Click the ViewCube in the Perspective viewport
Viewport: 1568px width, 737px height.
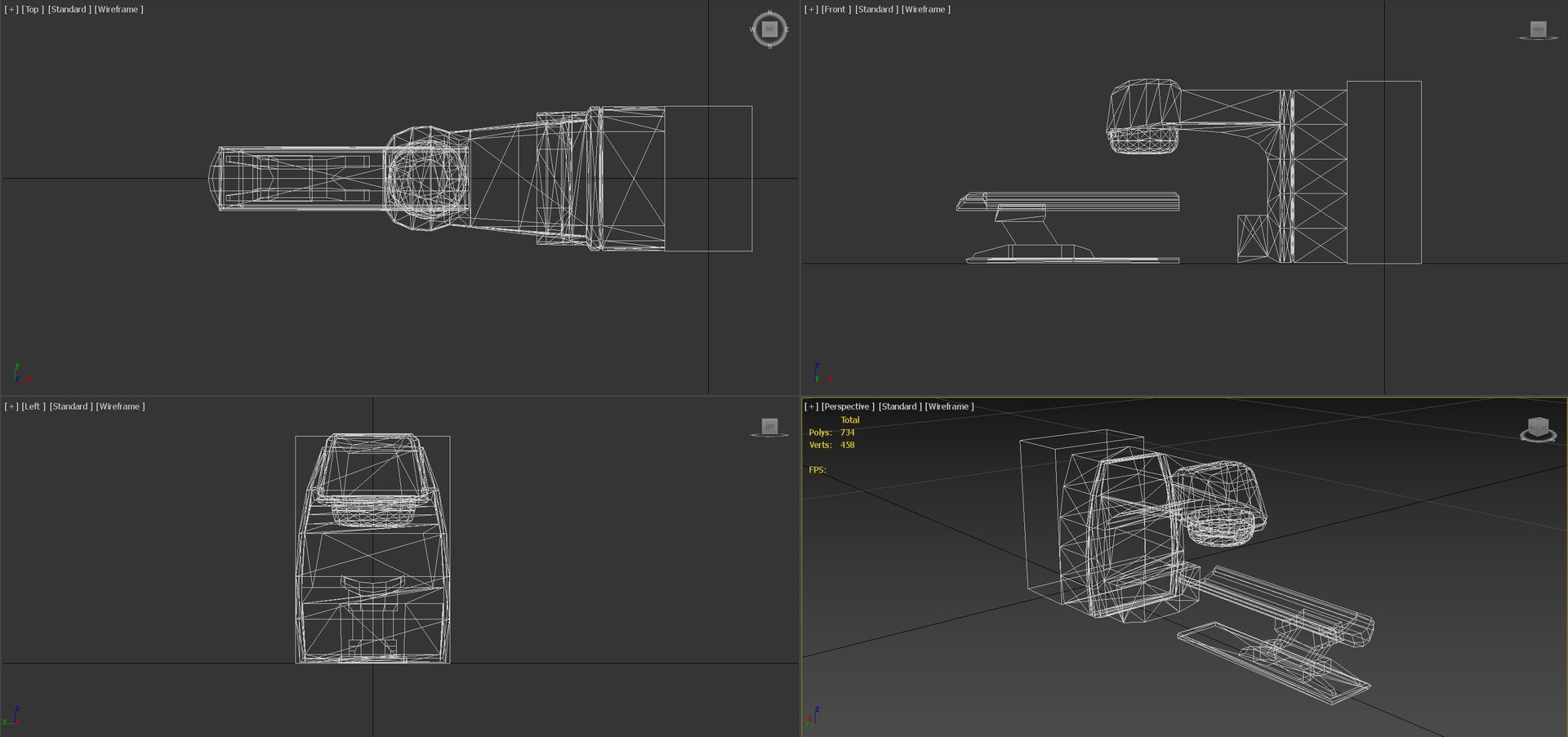[x=1538, y=429]
